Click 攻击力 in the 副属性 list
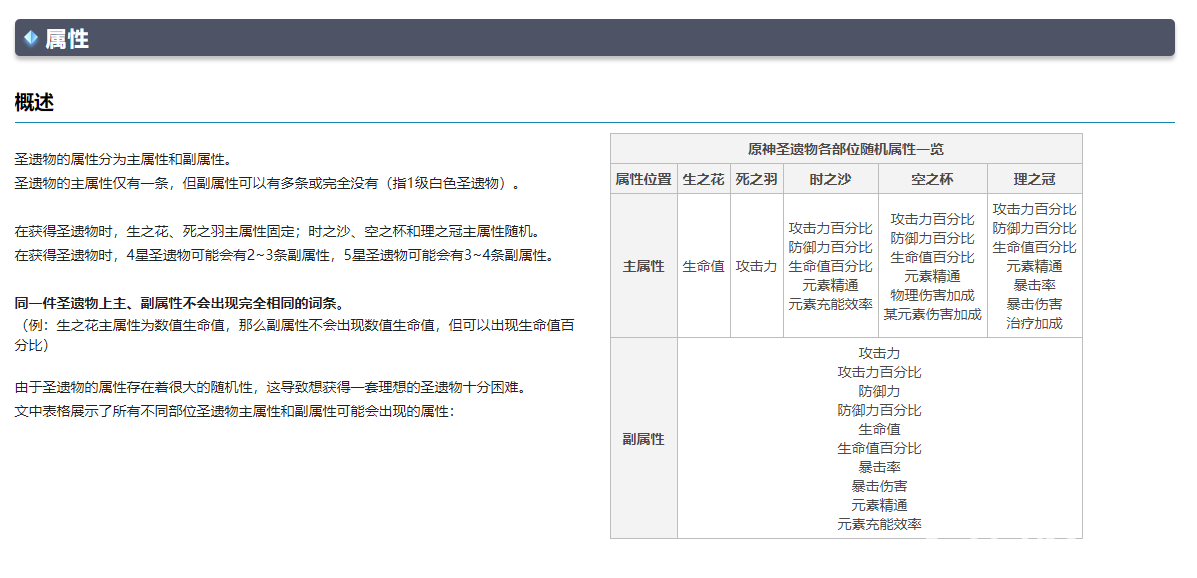 [879, 353]
